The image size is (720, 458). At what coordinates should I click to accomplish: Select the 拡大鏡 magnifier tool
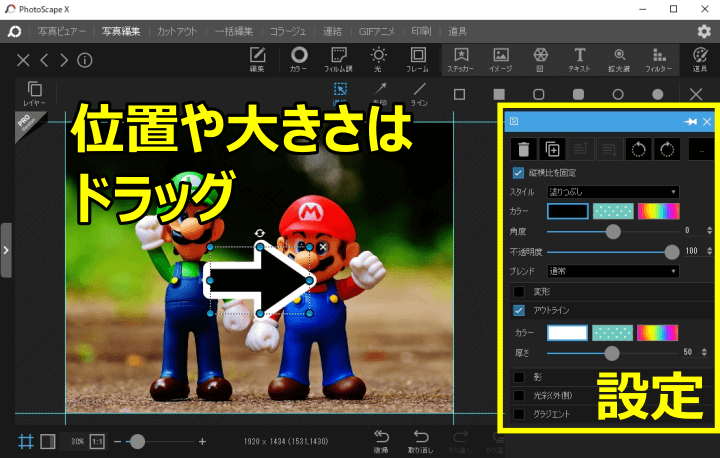pos(619,60)
